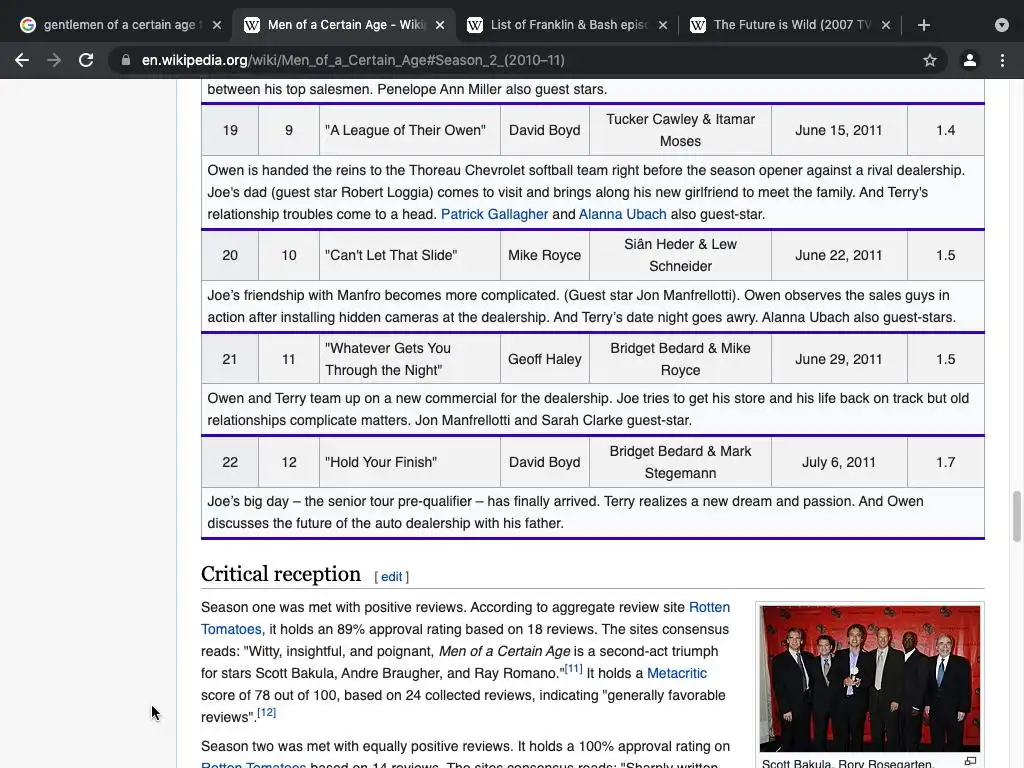Close 'The Future is Wild' tab
This screenshot has width=1024, height=768.
[x=886, y=25]
